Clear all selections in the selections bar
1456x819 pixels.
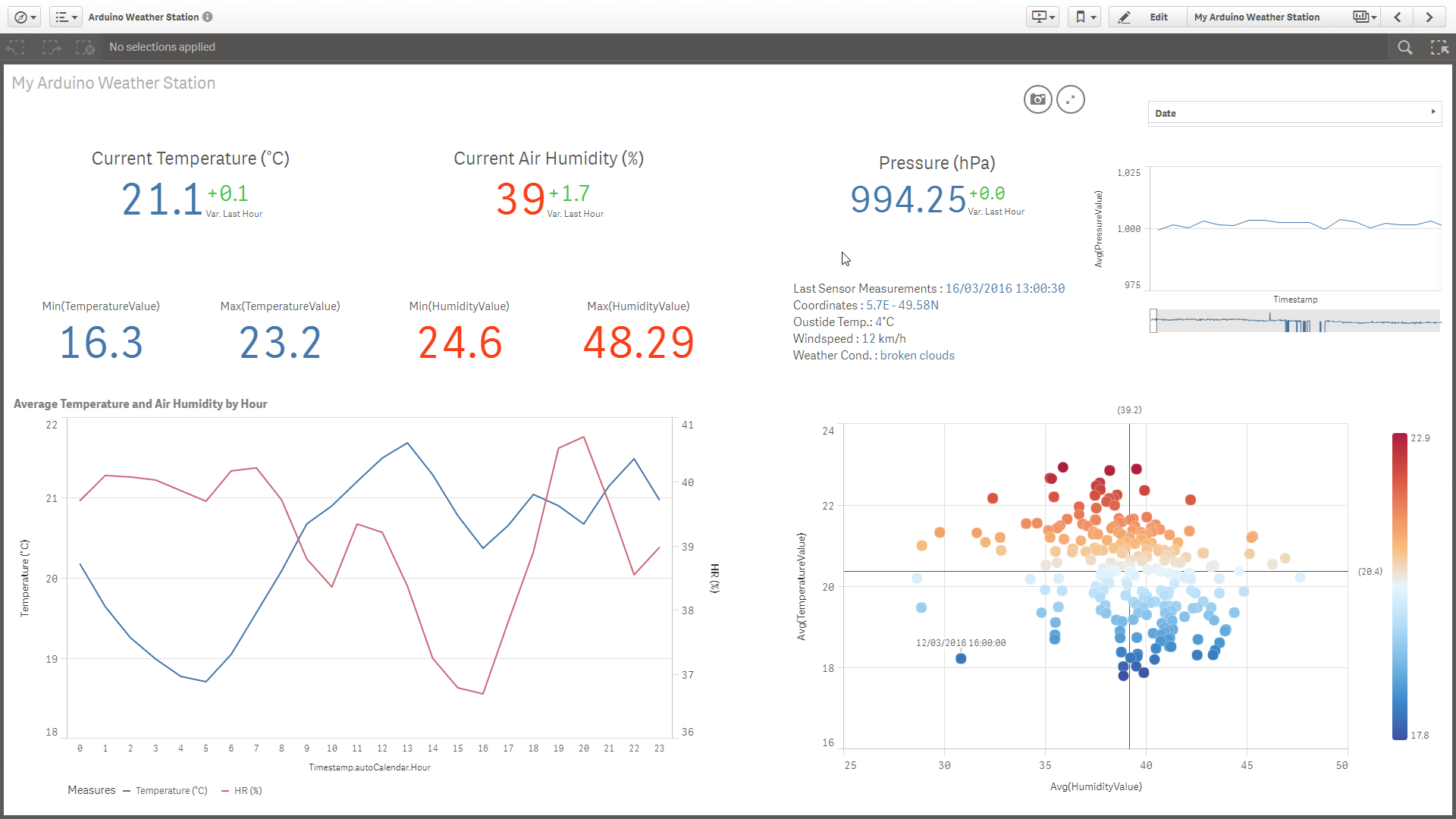86,47
